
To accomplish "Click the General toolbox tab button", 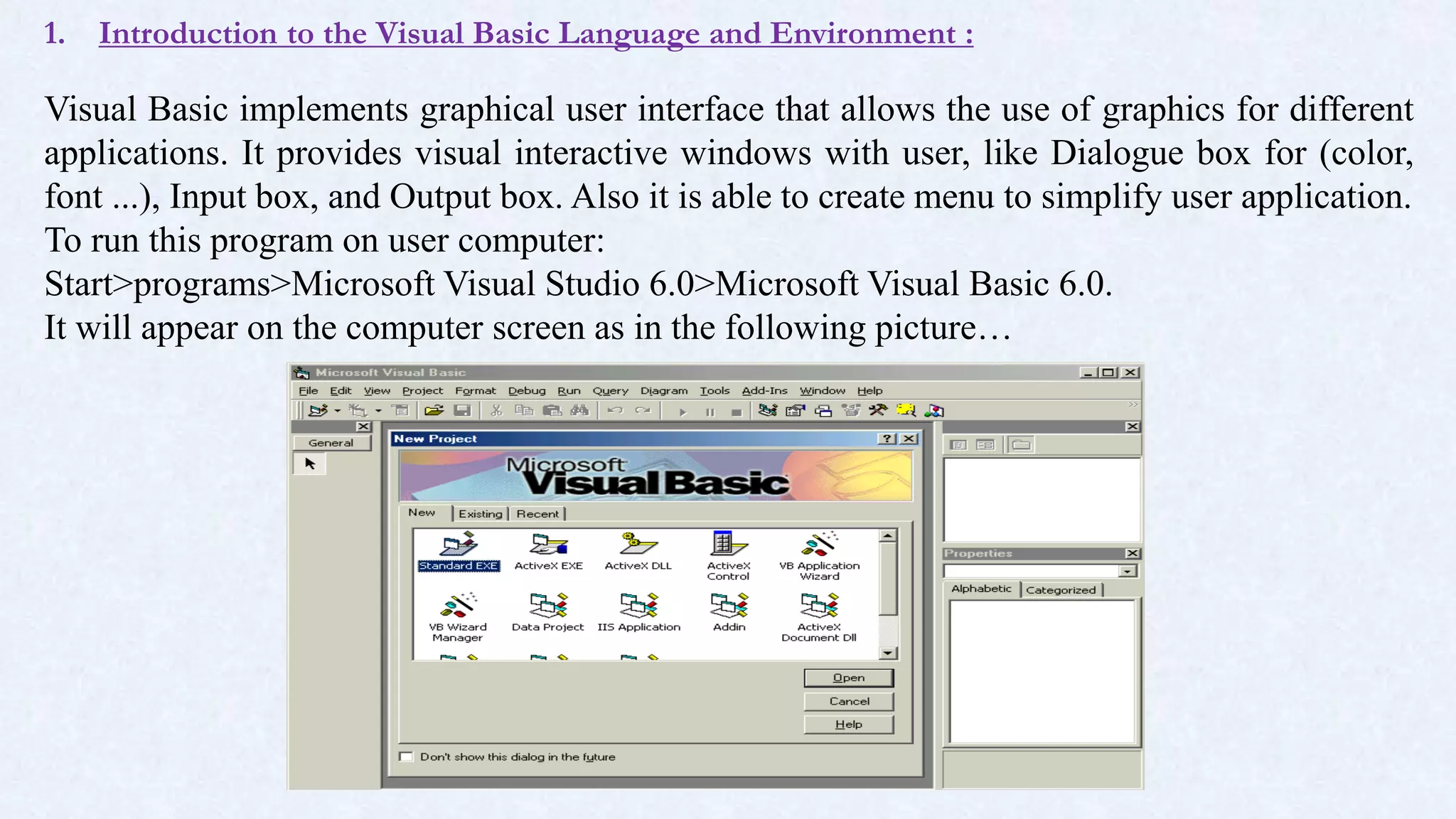I will (331, 442).
